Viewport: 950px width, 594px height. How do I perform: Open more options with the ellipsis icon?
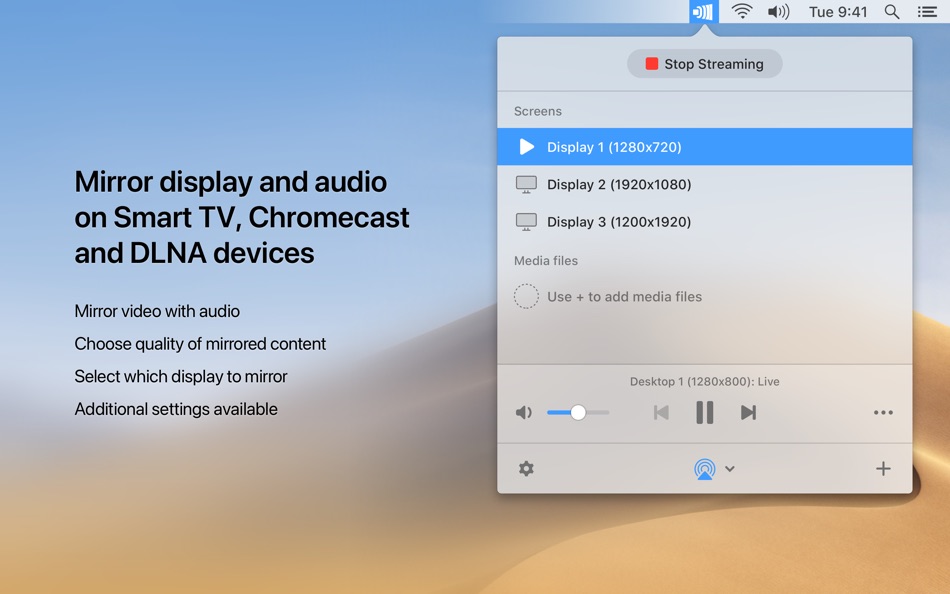pyautogui.click(x=883, y=412)
